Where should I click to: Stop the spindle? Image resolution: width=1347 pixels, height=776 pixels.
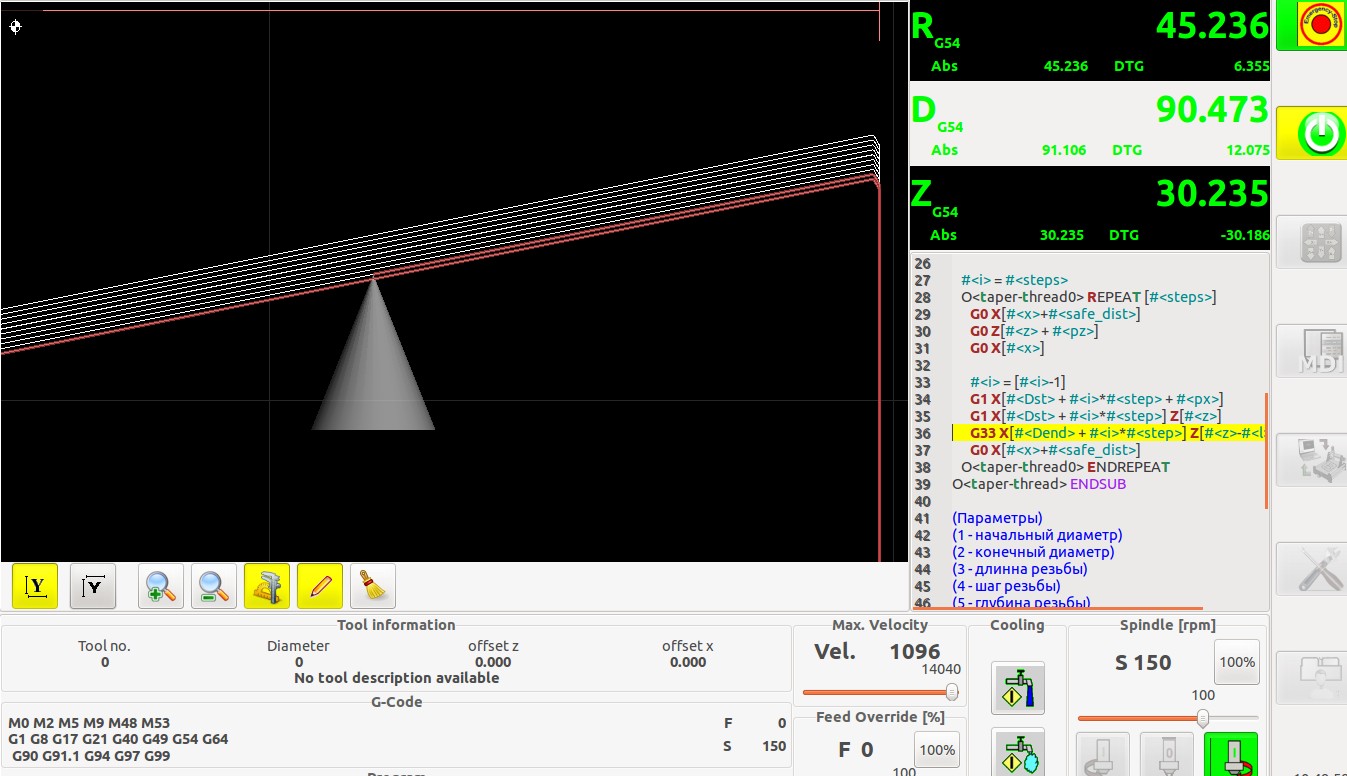pyautogui.click(x=1166, y=754)
